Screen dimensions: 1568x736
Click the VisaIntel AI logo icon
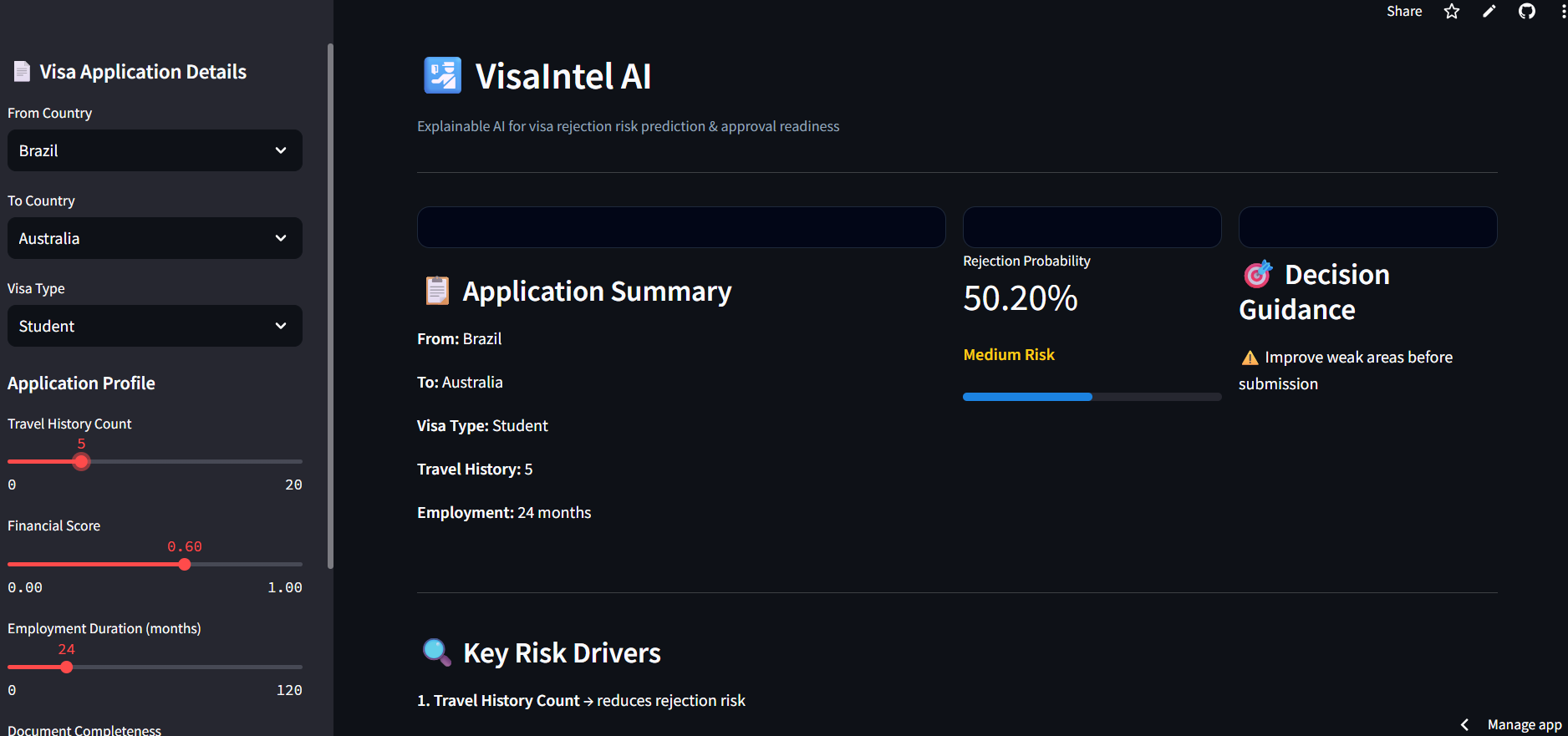(442, 75)
